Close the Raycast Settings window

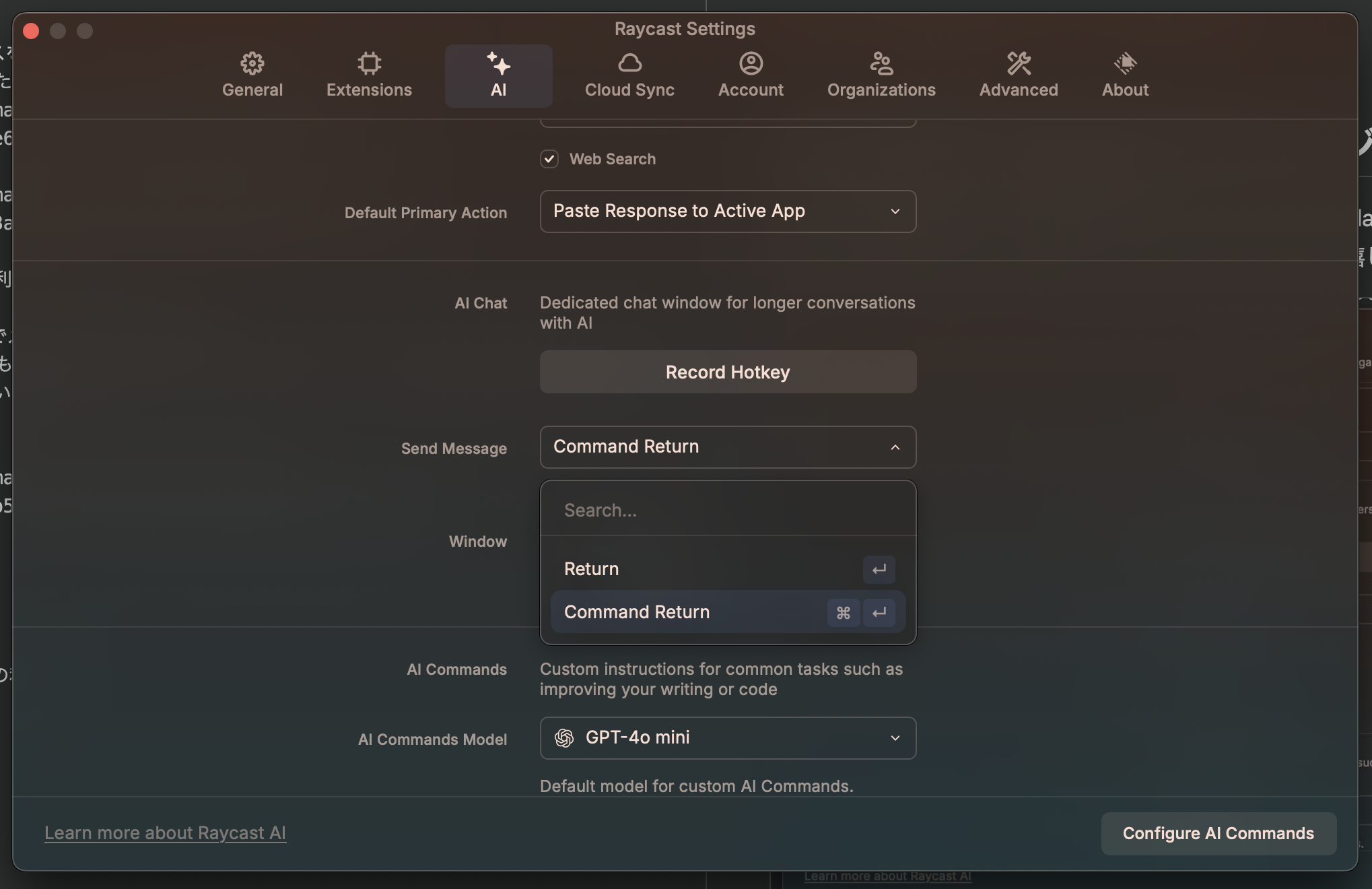click(31, 31)
